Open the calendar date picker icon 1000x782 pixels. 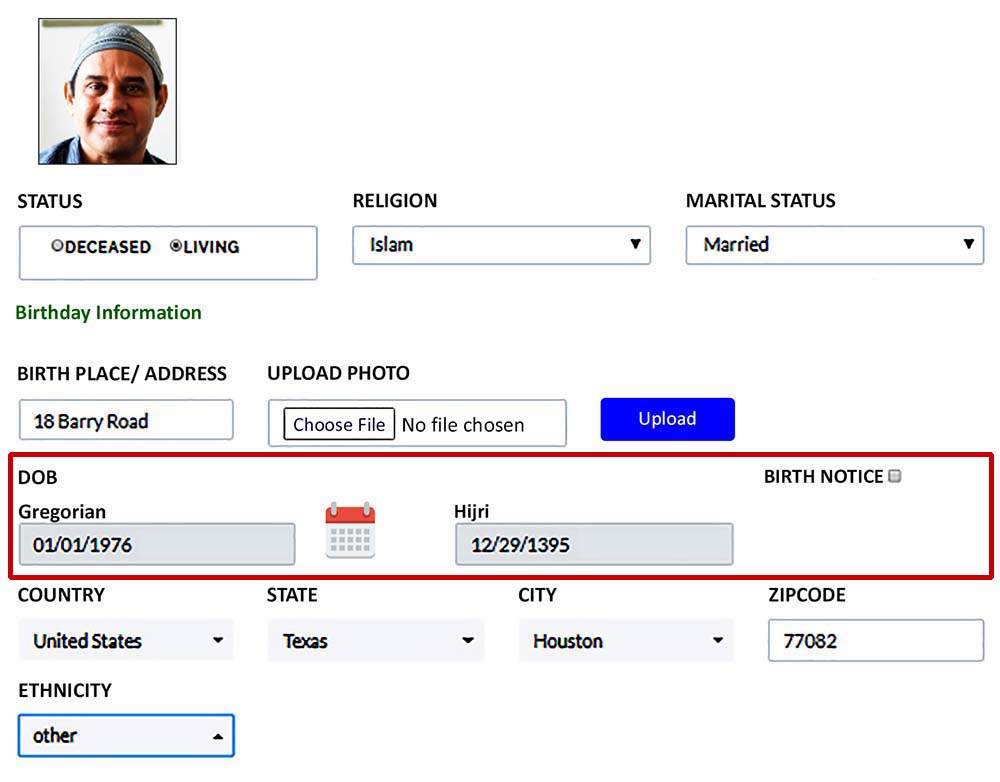pyautogui.click(x=349, y=530)
